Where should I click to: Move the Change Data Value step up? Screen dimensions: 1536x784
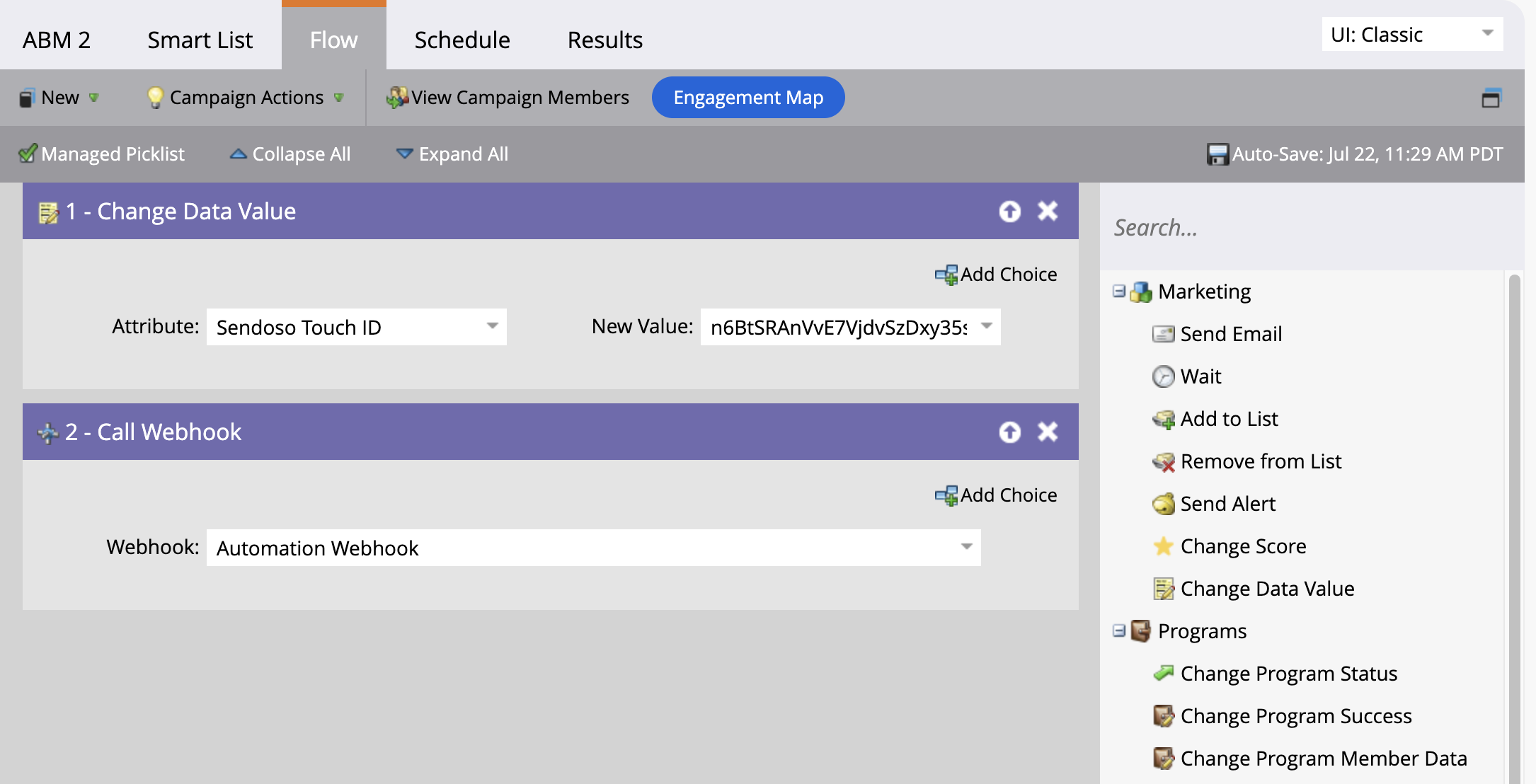coord(1010,211)
